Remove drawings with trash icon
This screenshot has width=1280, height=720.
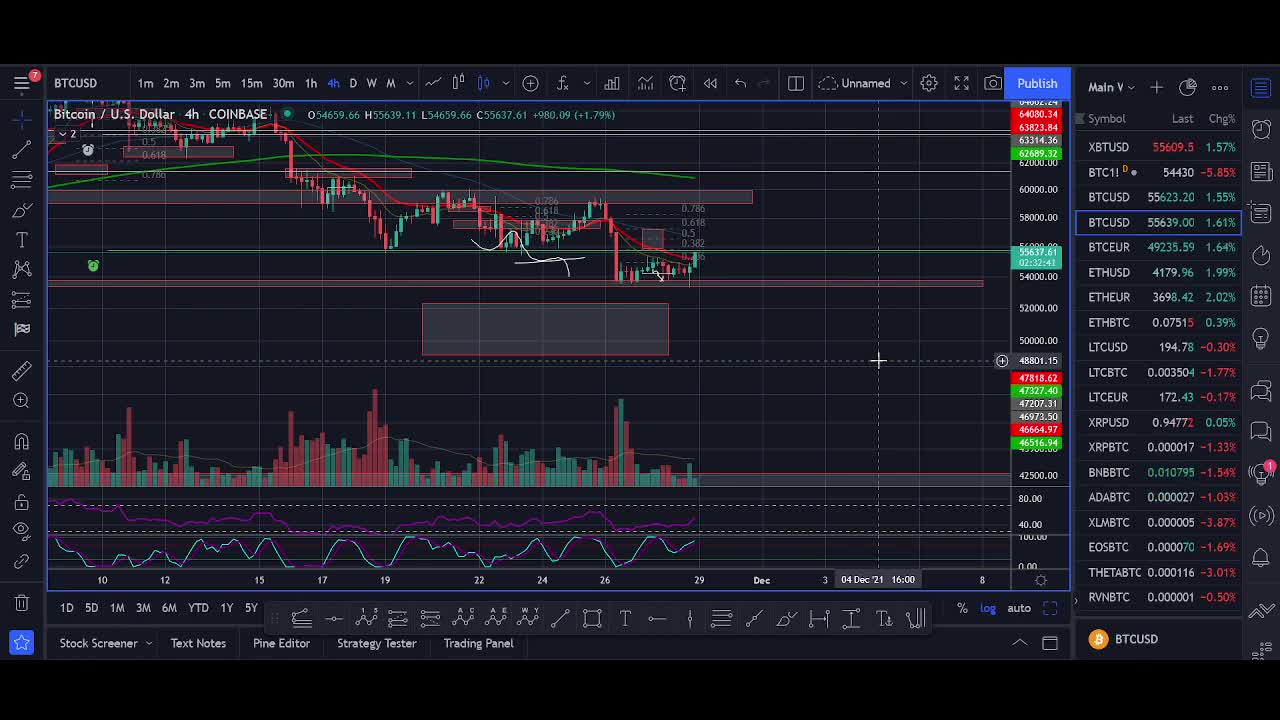[21, 603]
